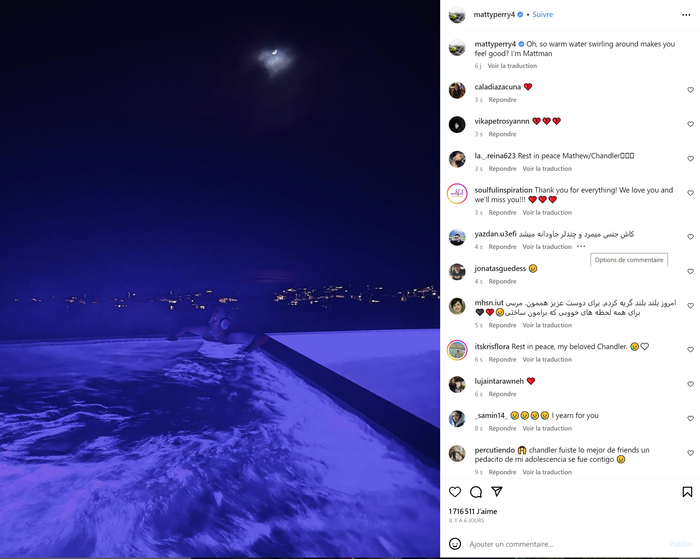
Task: Like soulfulinspiration's comment
Action: [690, 193]
